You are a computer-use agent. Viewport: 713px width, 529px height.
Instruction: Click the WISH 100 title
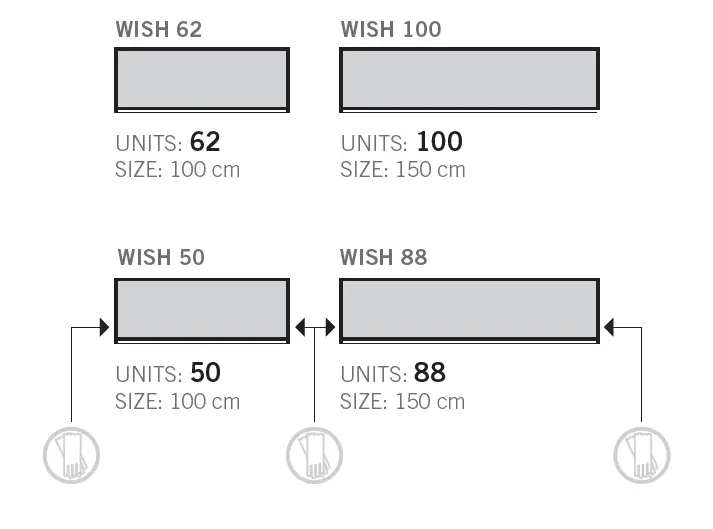pos(391,29)
